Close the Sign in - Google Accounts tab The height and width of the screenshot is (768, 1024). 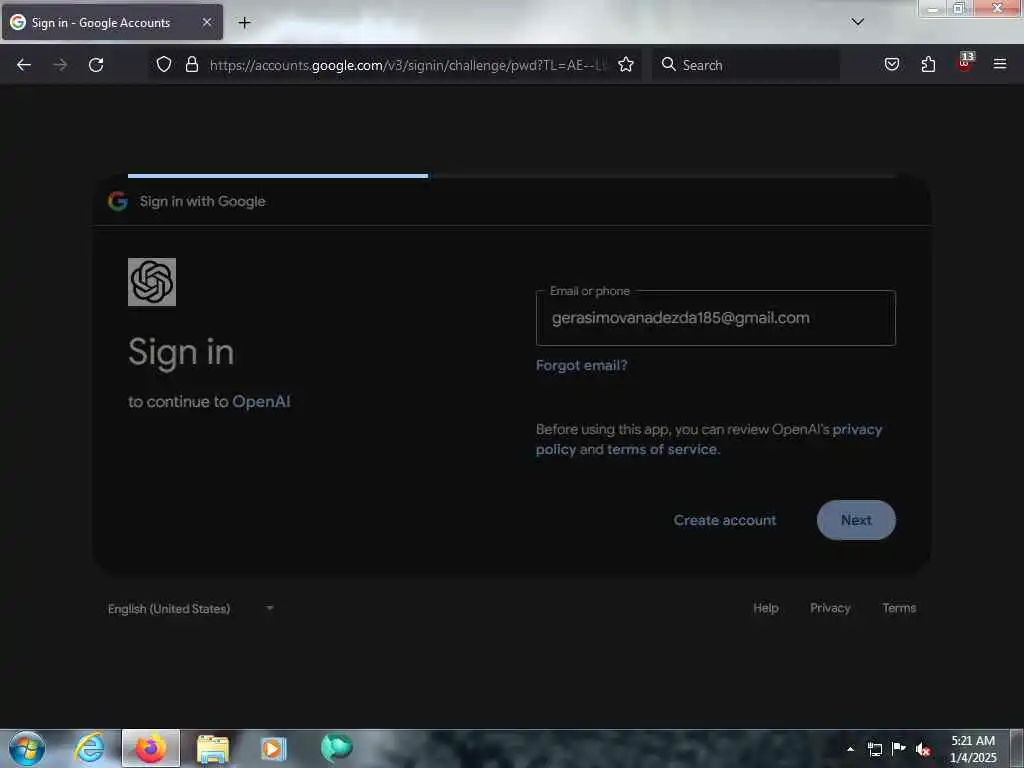(207, 22)
